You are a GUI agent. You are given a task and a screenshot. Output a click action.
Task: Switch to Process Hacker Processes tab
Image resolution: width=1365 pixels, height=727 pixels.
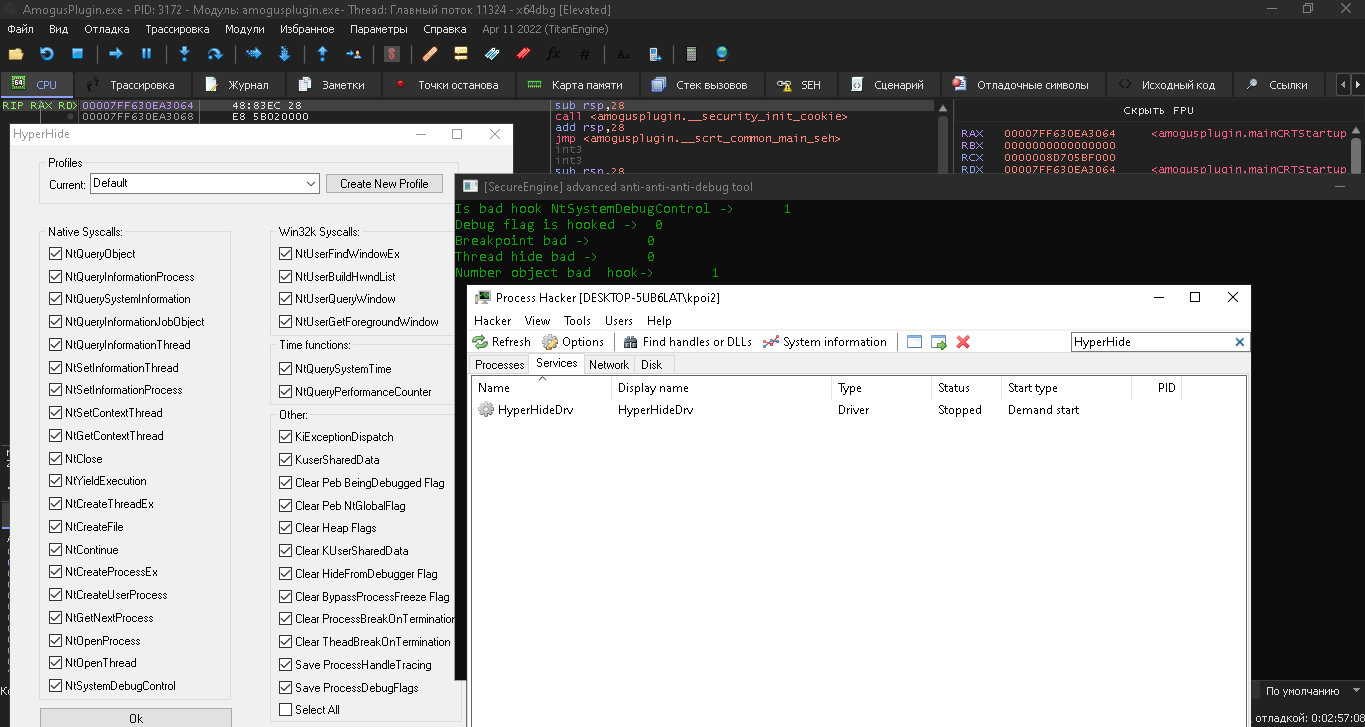point(499,365)
